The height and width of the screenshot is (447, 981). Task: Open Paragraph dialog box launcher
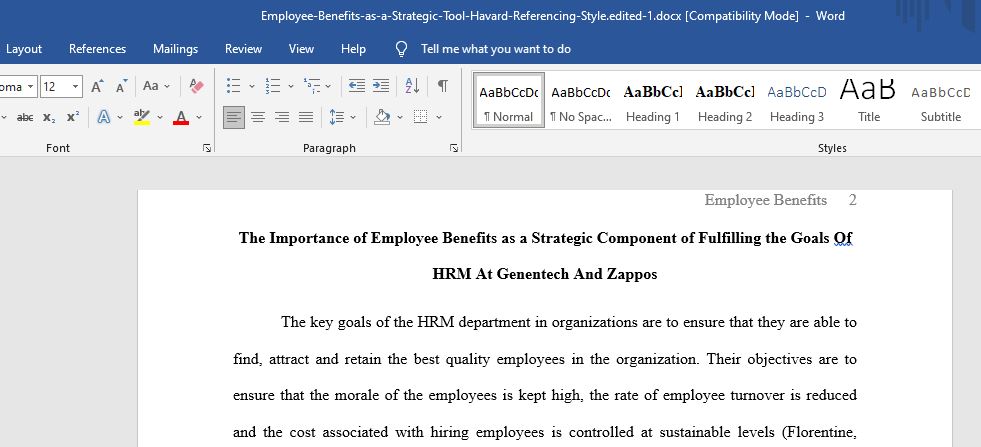point(454,148)
